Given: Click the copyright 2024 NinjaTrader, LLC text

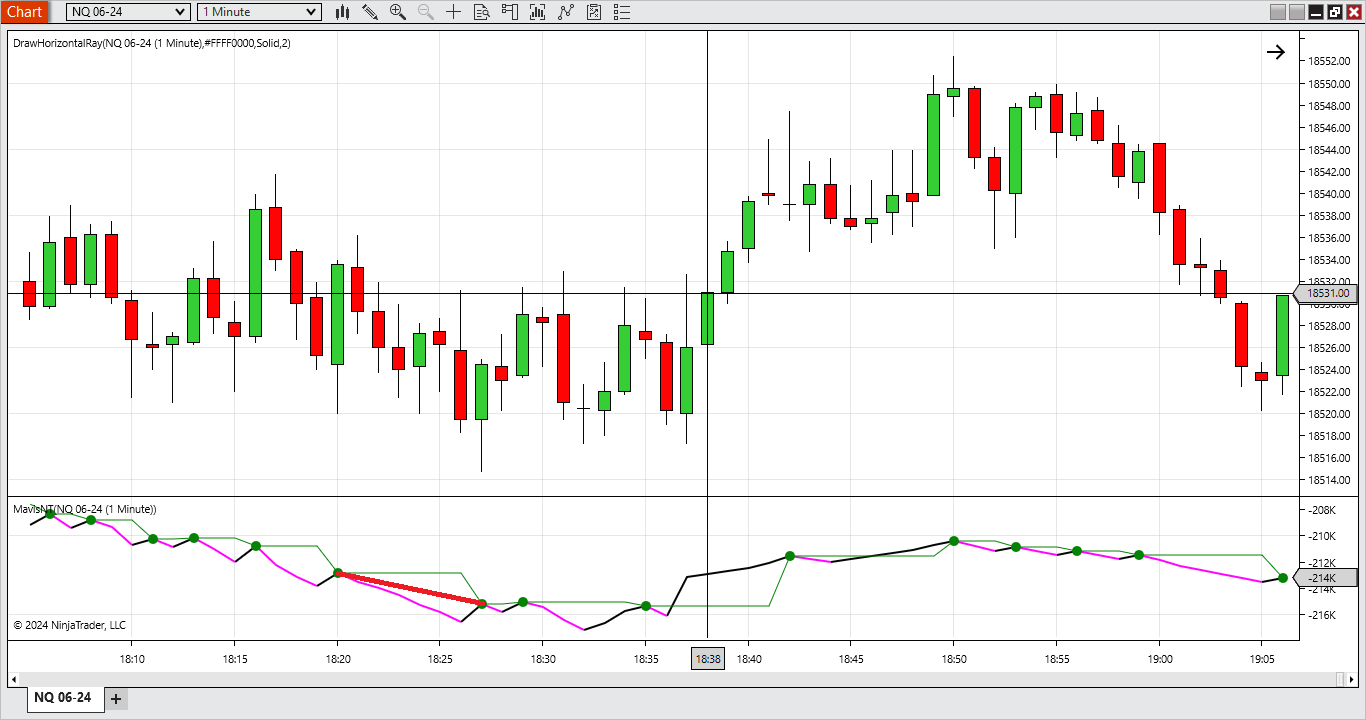Looking at the screenshot, I should point(70,625).
